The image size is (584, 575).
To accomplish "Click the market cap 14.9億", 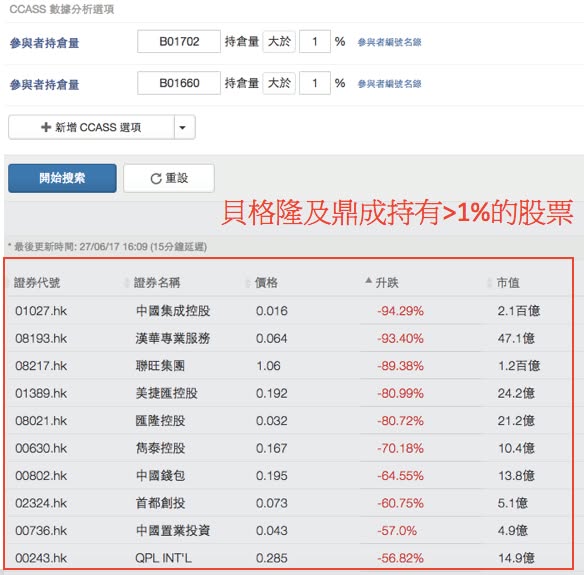I will coord(516,558).
